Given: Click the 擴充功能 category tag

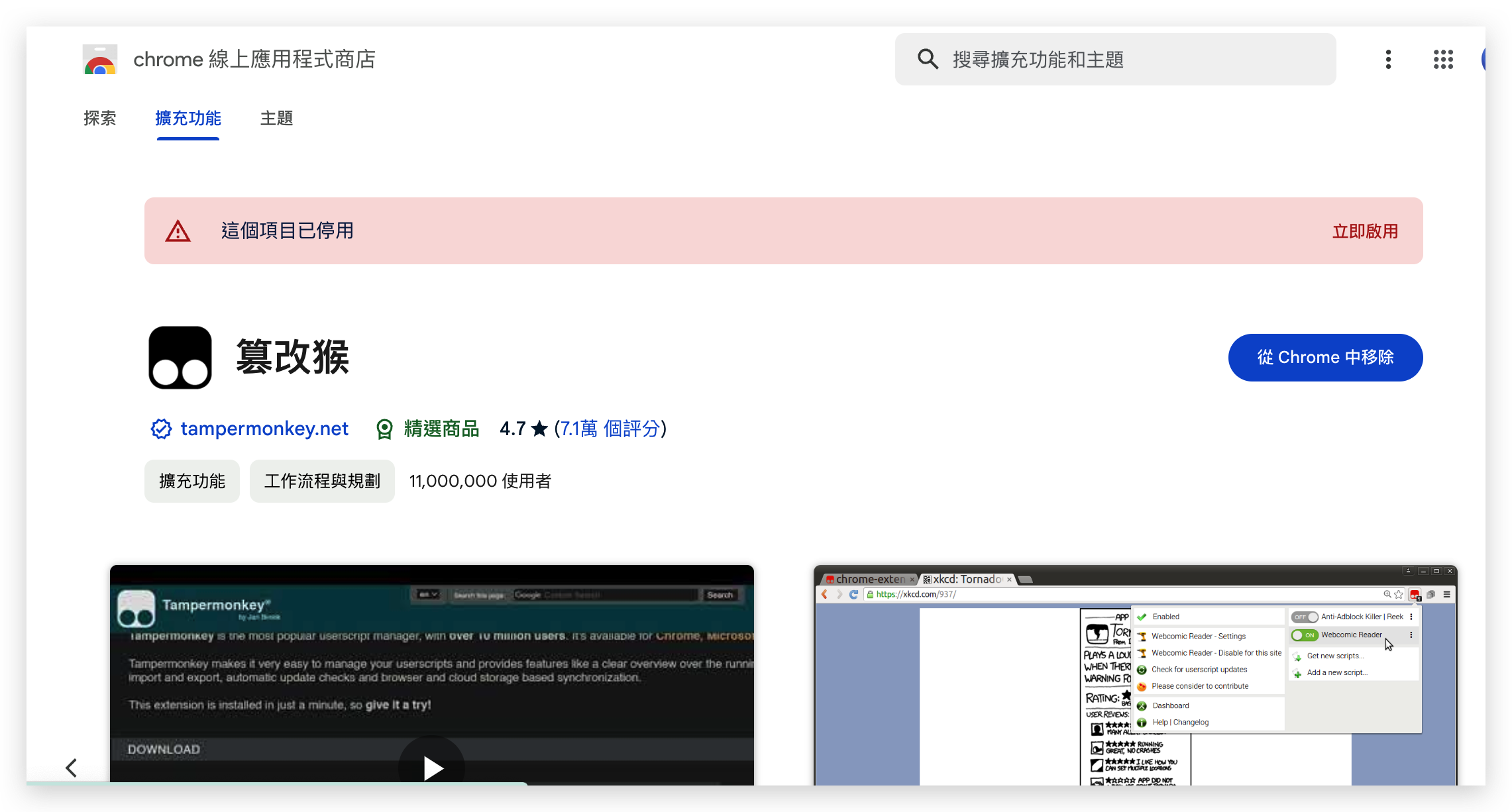Looking at the screenshot, I should [192, 481].
